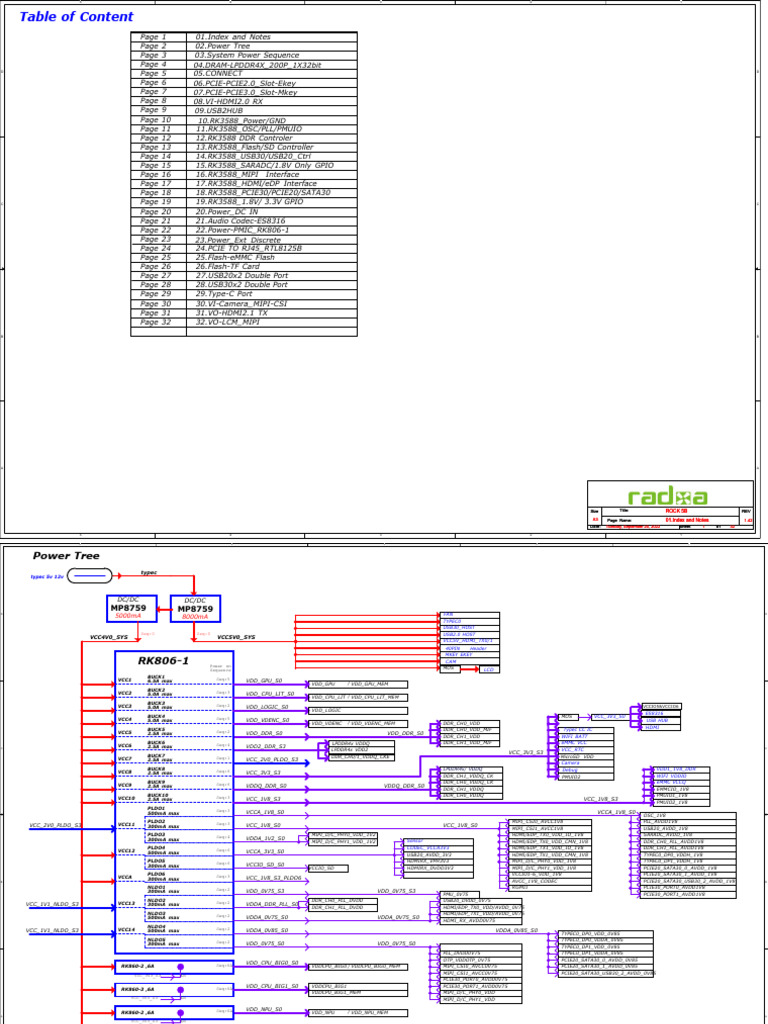Select the "RK860-3 _6A" regulator block

[174, 990]
